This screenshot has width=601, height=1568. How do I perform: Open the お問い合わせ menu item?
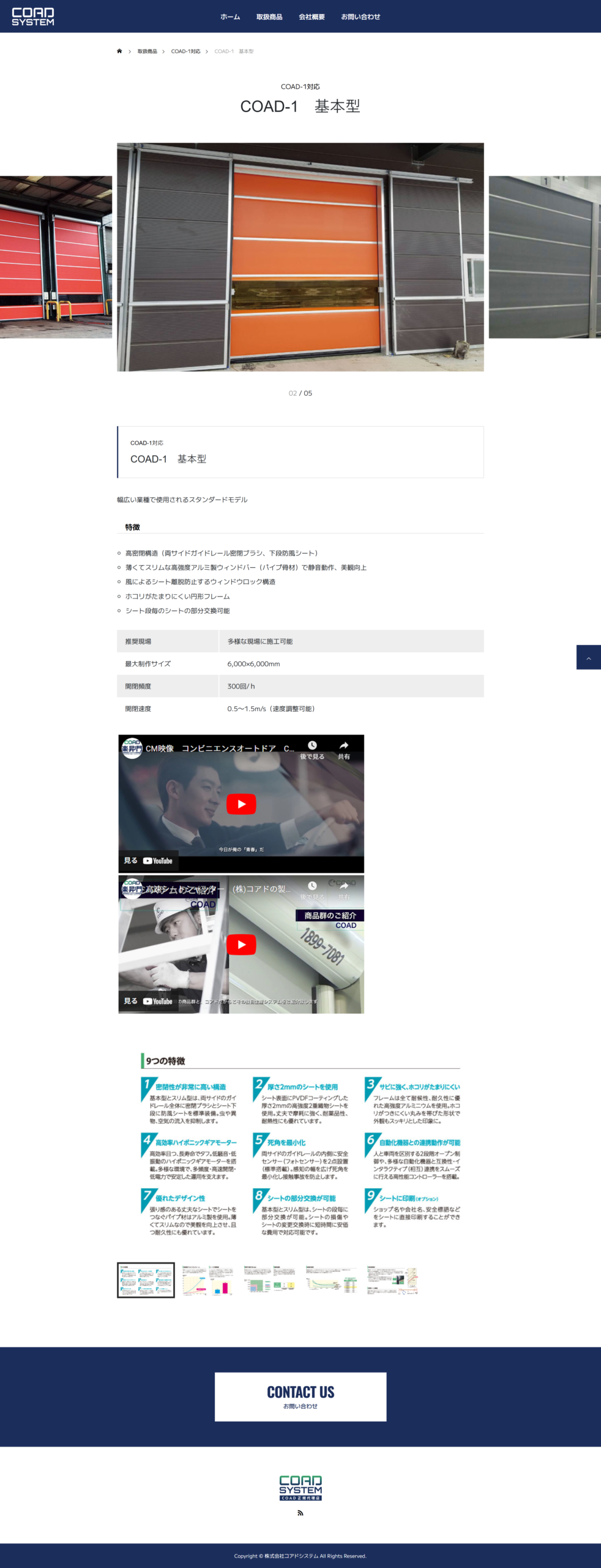click(x=360, y=17)
